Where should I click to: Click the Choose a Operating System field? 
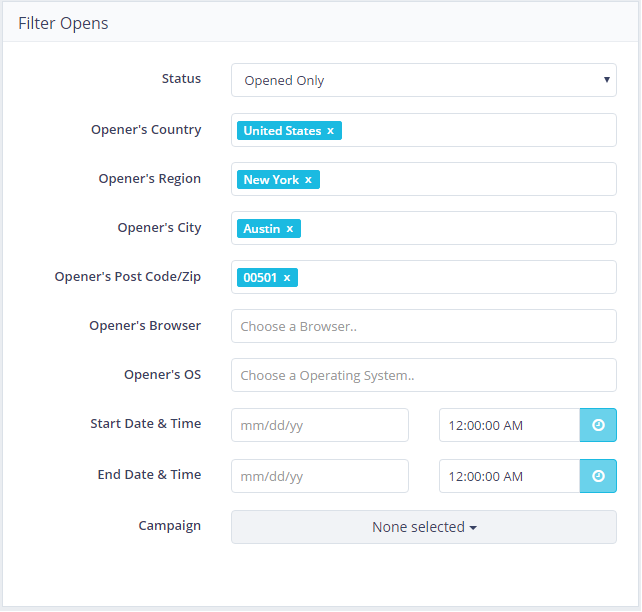pyautogui.click(x=423, y=375)
